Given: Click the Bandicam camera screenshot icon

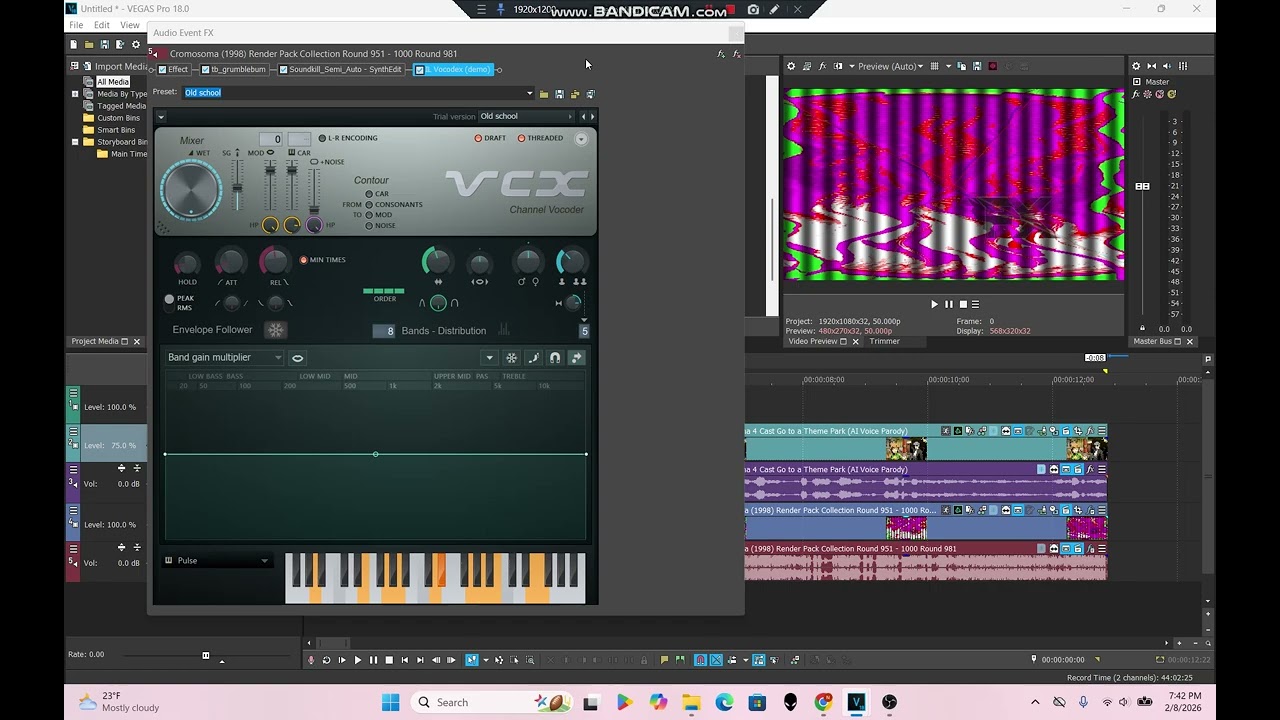Looking at the screenshot, I should point(753,10).
